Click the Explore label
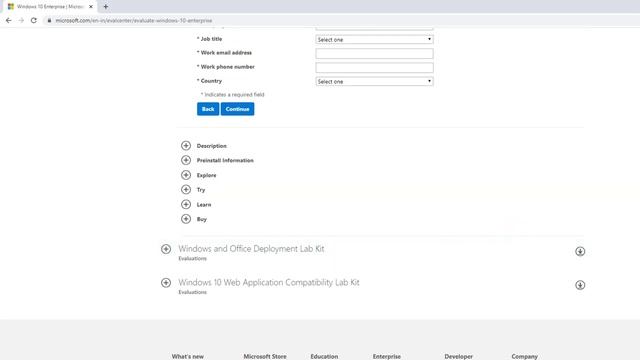 pyautogui.click(x=207, y=175)
